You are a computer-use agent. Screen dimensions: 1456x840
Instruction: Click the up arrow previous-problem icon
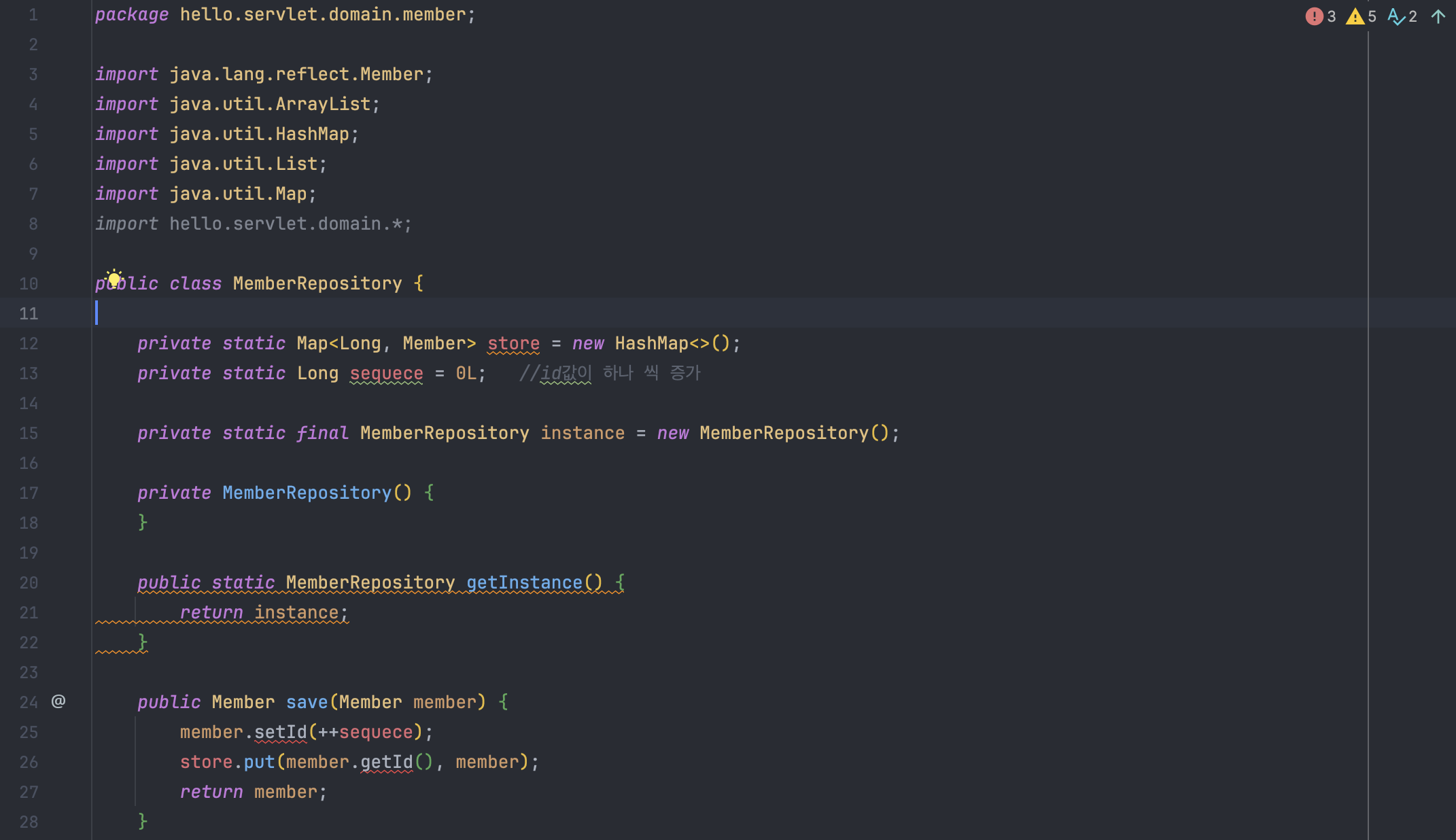click(x=1438, y=16)
